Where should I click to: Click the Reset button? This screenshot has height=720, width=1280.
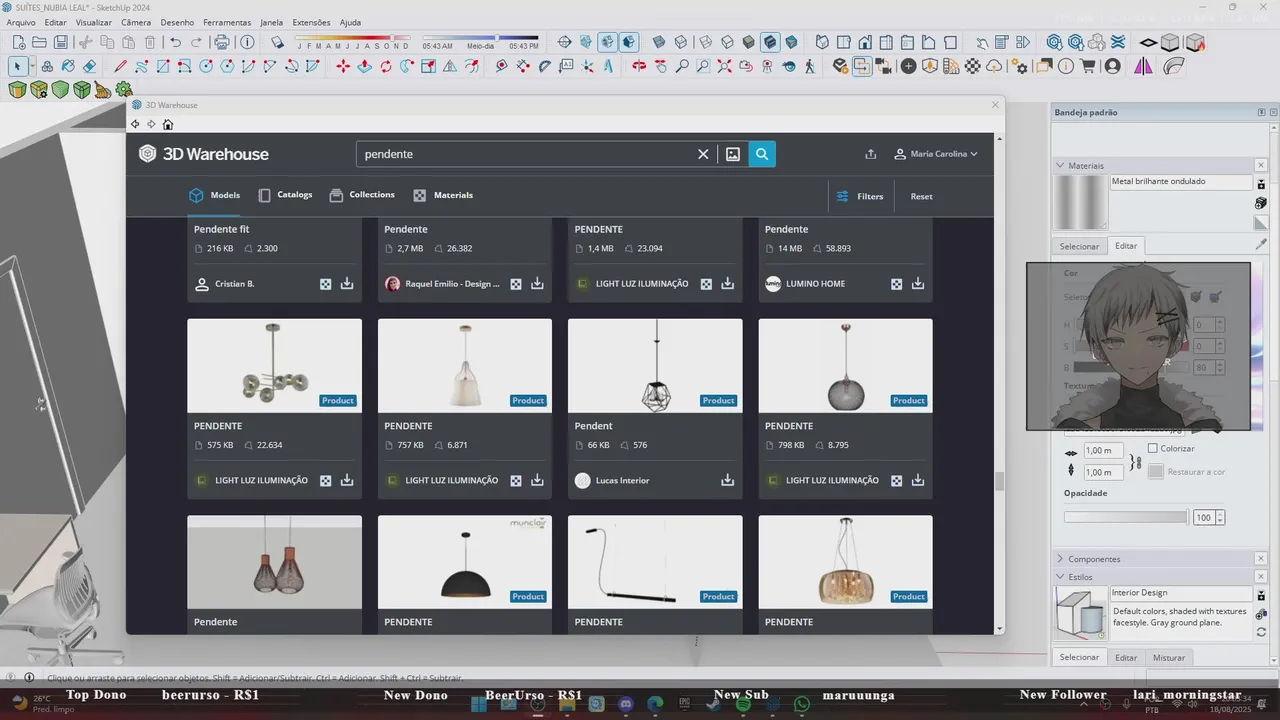(922, 196)
